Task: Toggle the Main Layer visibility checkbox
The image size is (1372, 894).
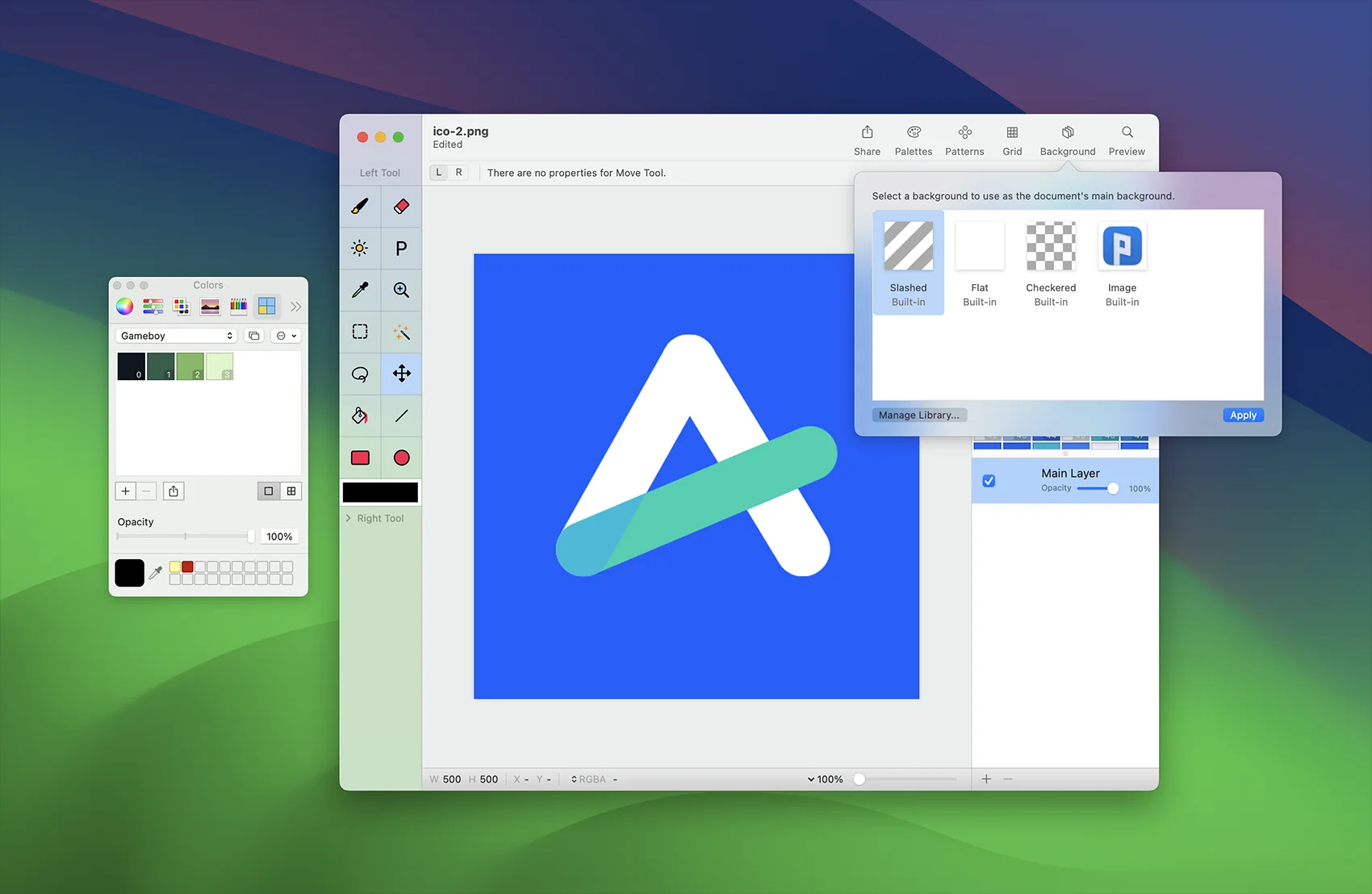Action: click(x=989, y=481)
